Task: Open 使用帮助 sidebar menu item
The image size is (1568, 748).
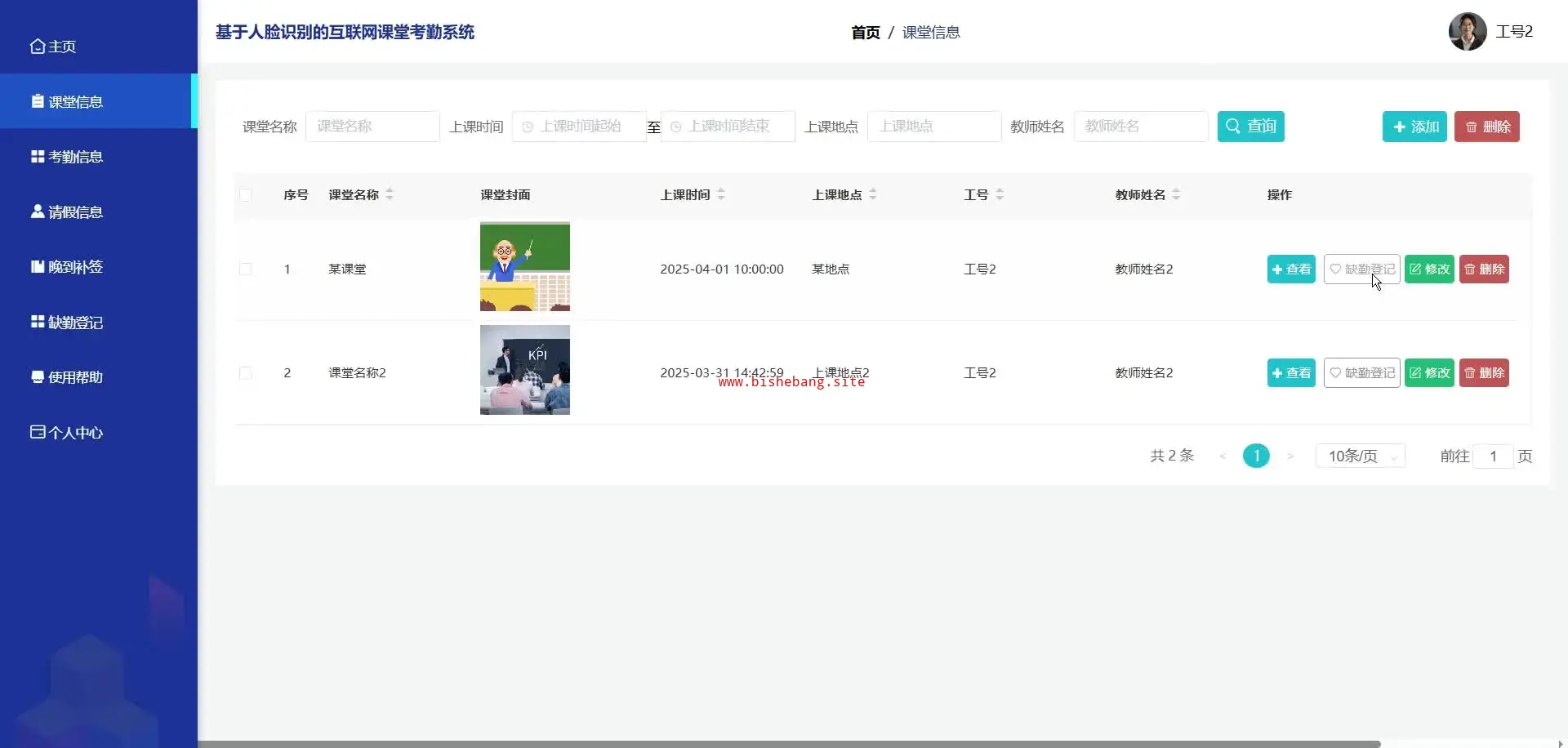Action: point(98,377)
